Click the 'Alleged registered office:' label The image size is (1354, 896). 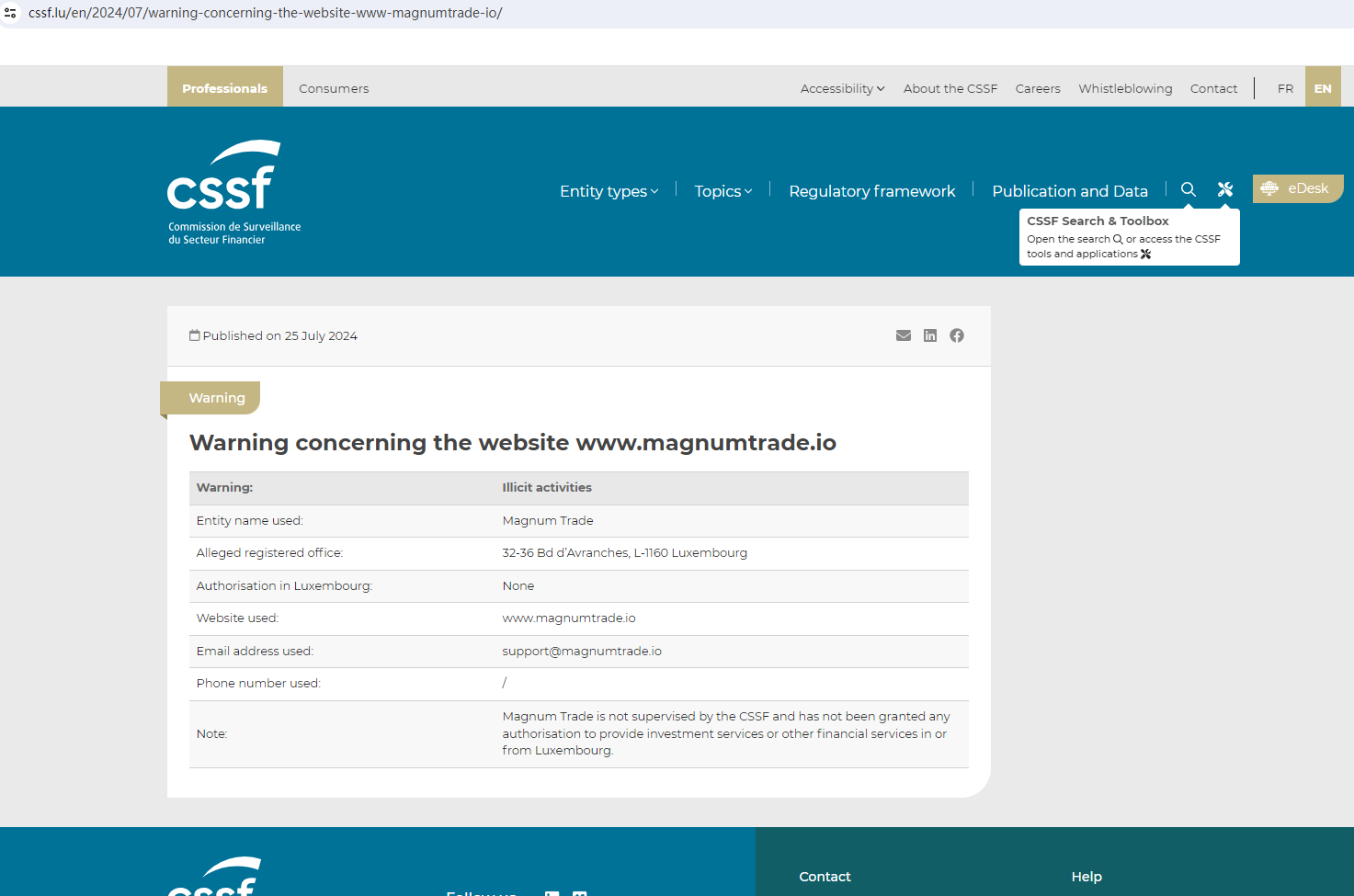[x=269, y=552]
